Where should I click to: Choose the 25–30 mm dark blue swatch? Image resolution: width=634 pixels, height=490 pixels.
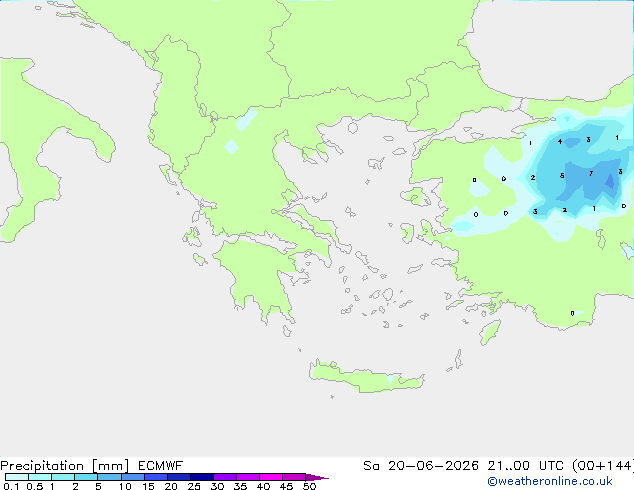[202, 477]
